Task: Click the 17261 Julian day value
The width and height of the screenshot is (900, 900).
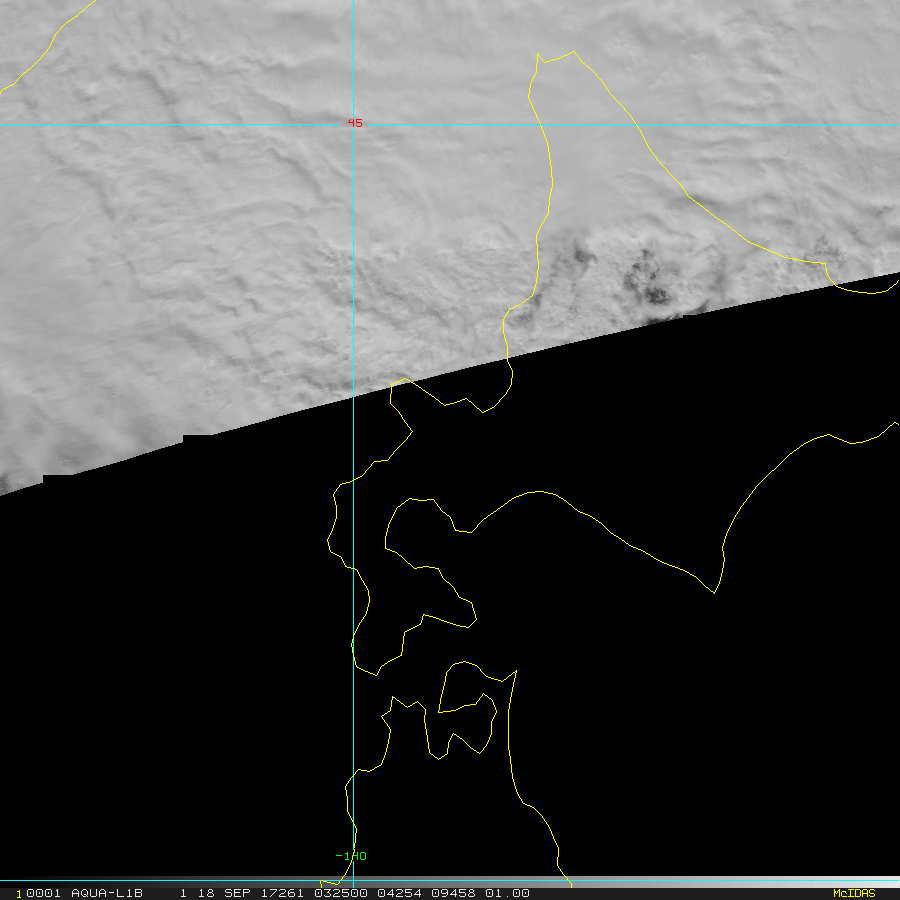Action: 282,893
